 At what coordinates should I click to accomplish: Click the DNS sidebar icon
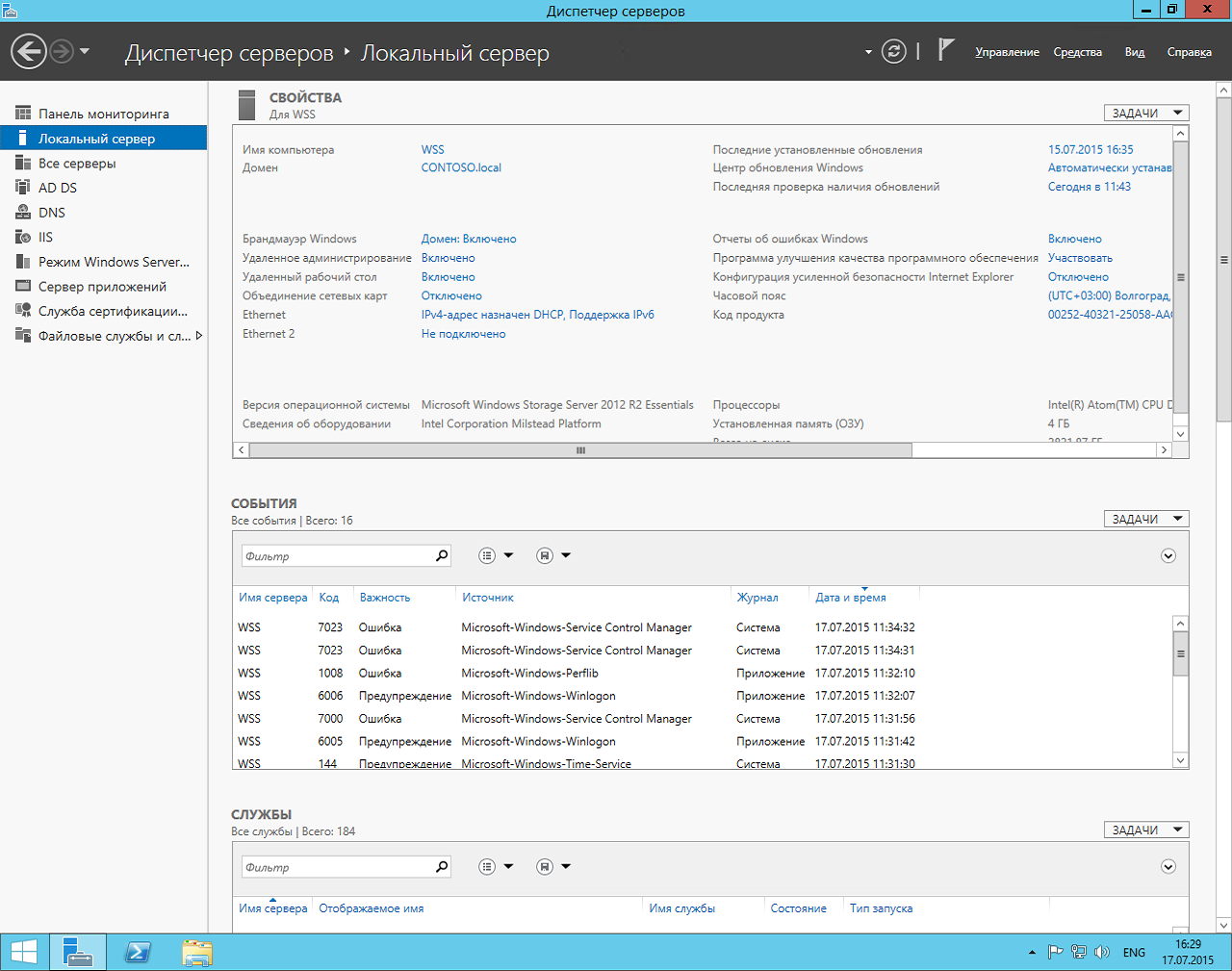[23, 213]
